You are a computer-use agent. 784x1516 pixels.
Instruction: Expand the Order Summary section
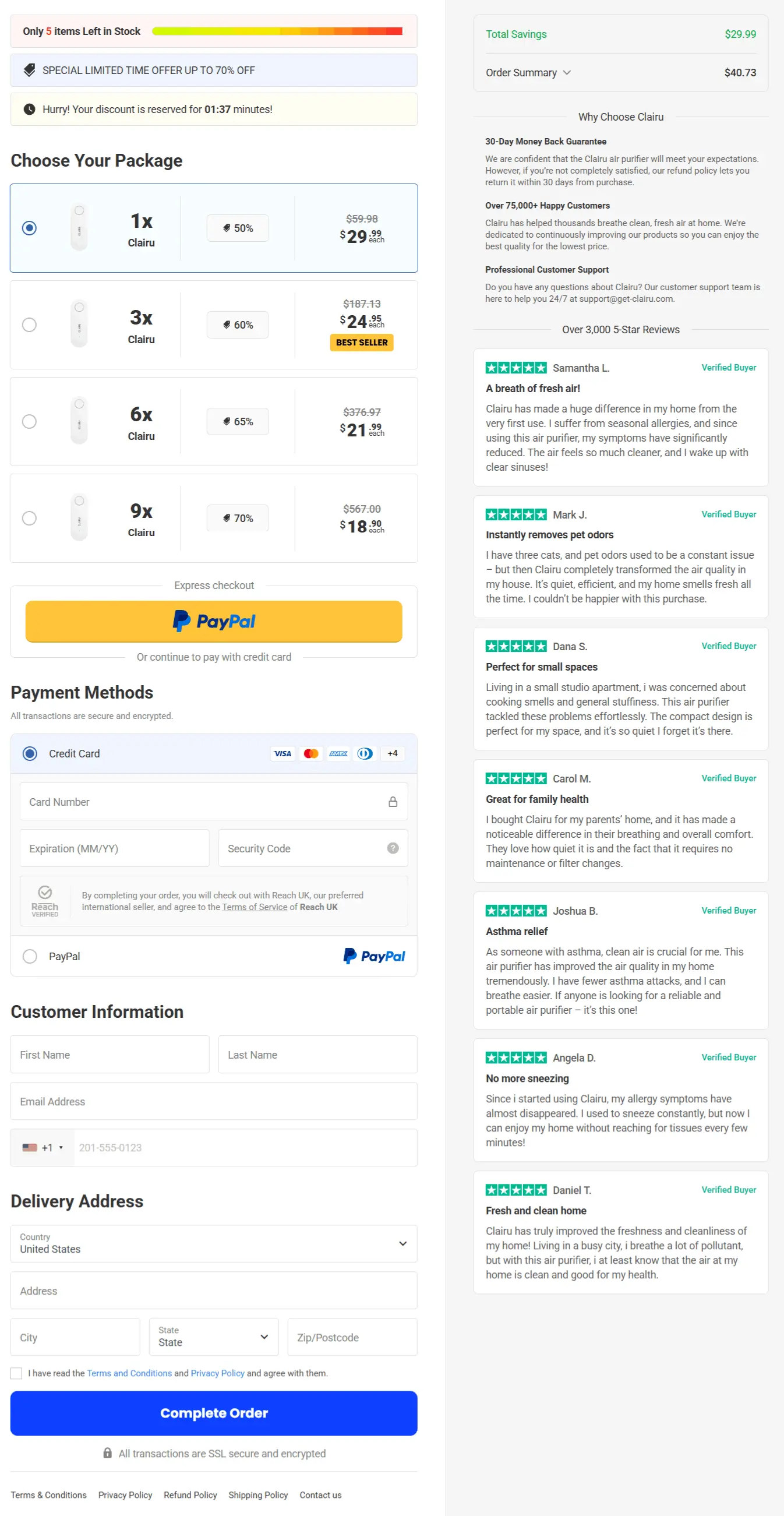tap(528, 72)
